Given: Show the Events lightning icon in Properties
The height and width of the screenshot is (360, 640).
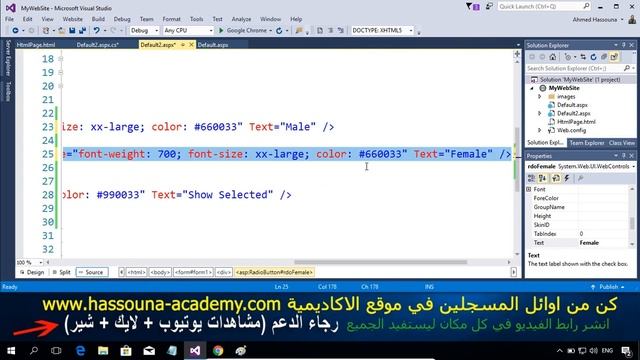Looking at the screenshot, I should 567,178.
